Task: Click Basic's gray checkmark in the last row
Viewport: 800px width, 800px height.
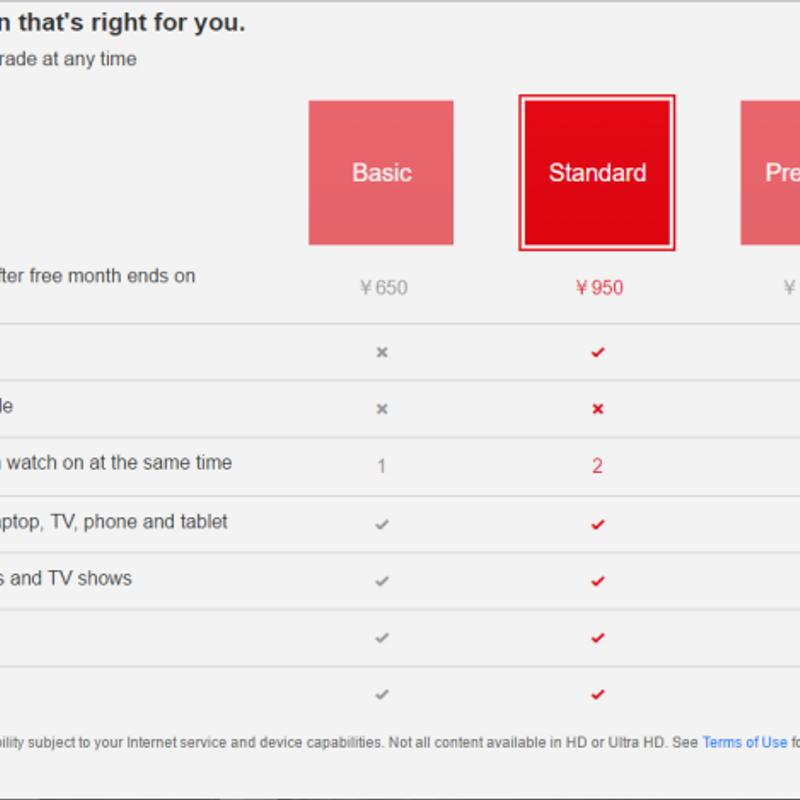Action: (382, 694)
